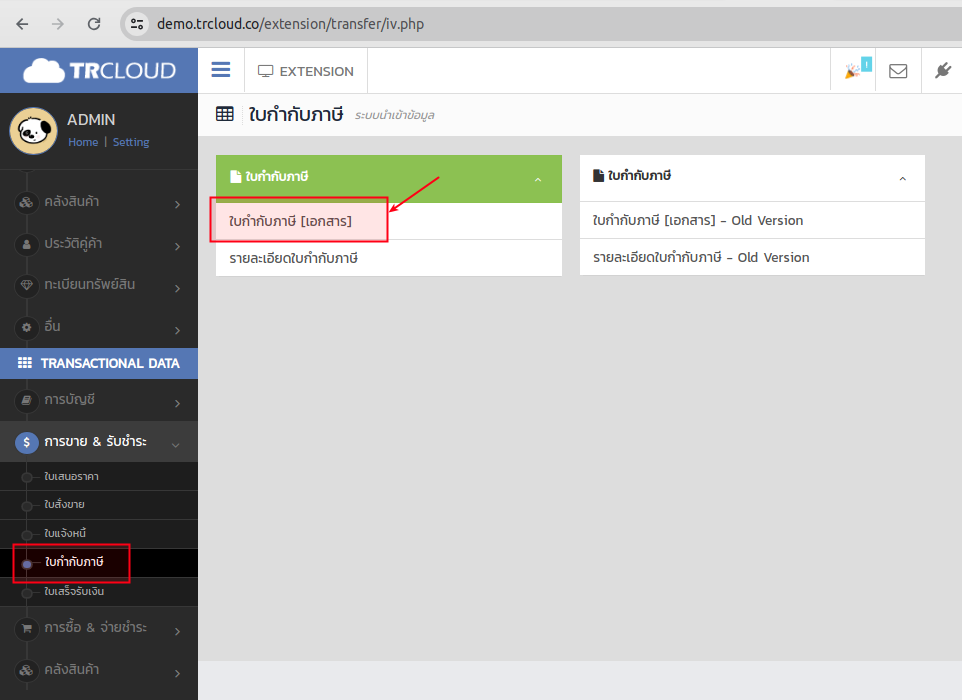Select the TRANSACTIONAL DATA section header
962x700 pixels.
pyautogui.click(x=99, y=363)
